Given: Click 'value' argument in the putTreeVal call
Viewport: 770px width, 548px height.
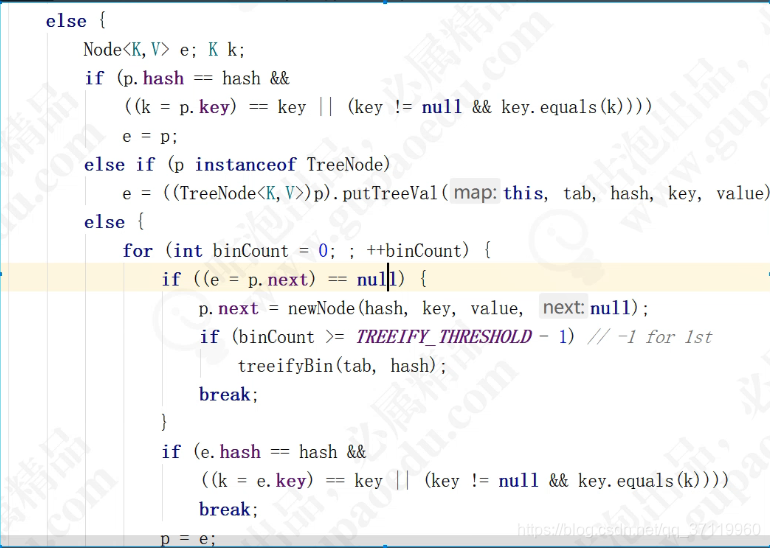Looking at the screenshot, I should point(741,193).
